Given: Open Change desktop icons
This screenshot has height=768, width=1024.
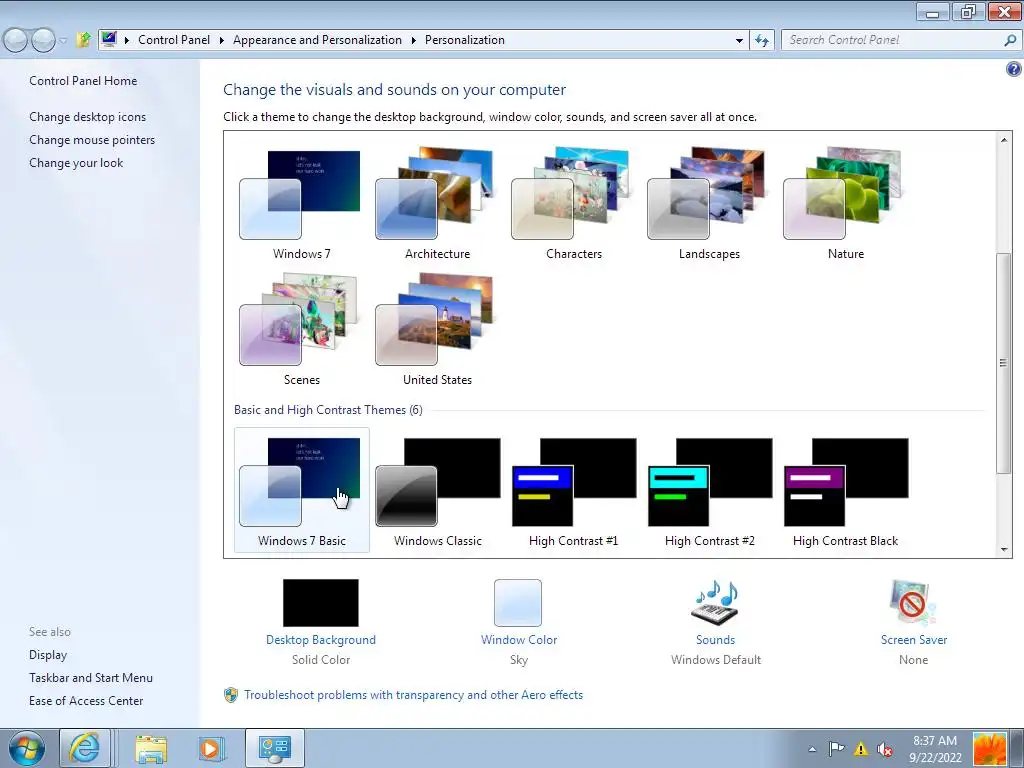Looking at the screenshot, I should [88, 117].
